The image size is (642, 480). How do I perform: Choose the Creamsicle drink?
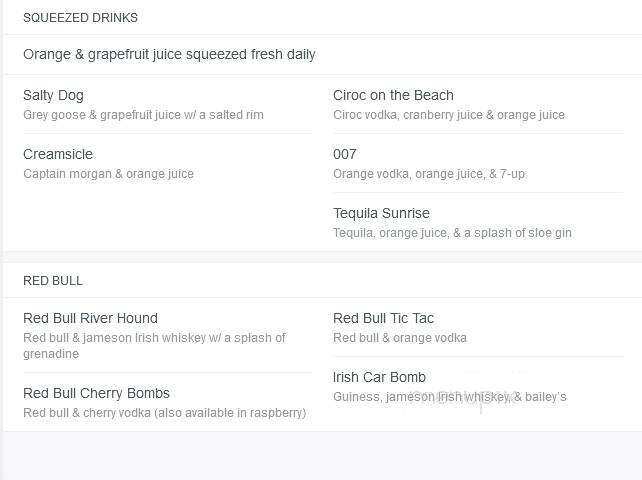click(x=58, y=154)
